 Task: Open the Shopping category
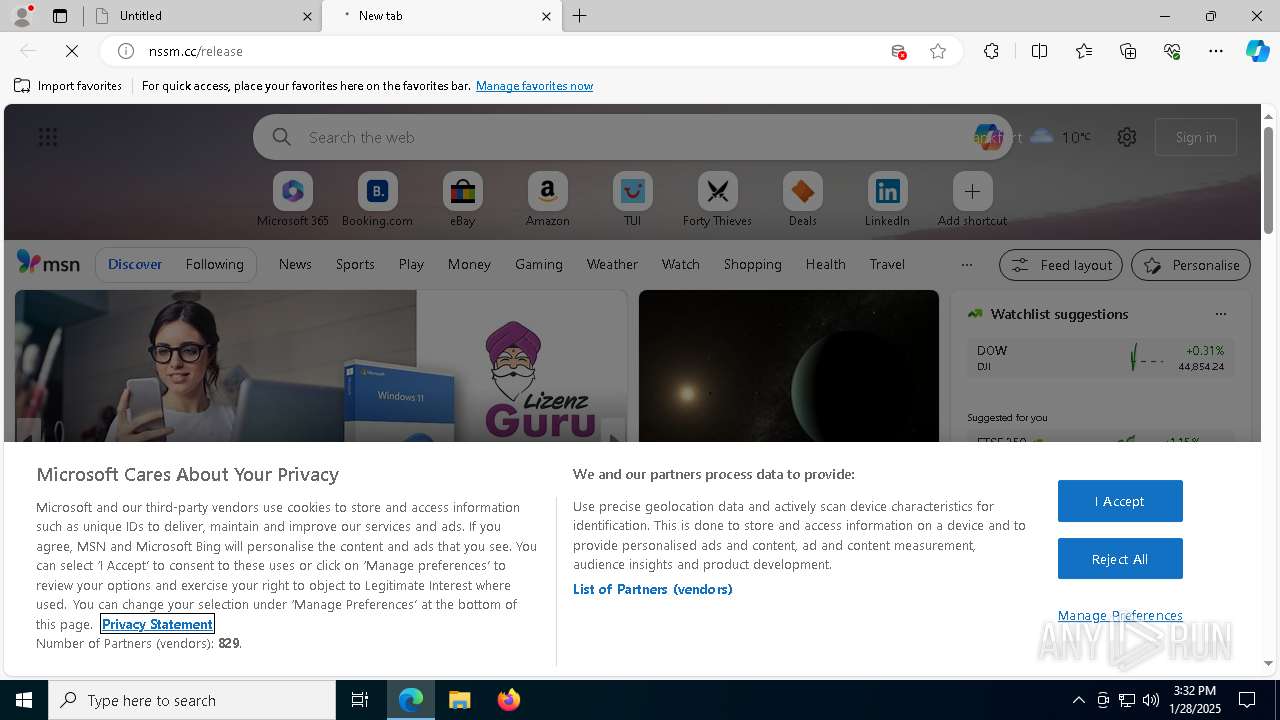tap(752, 264)
